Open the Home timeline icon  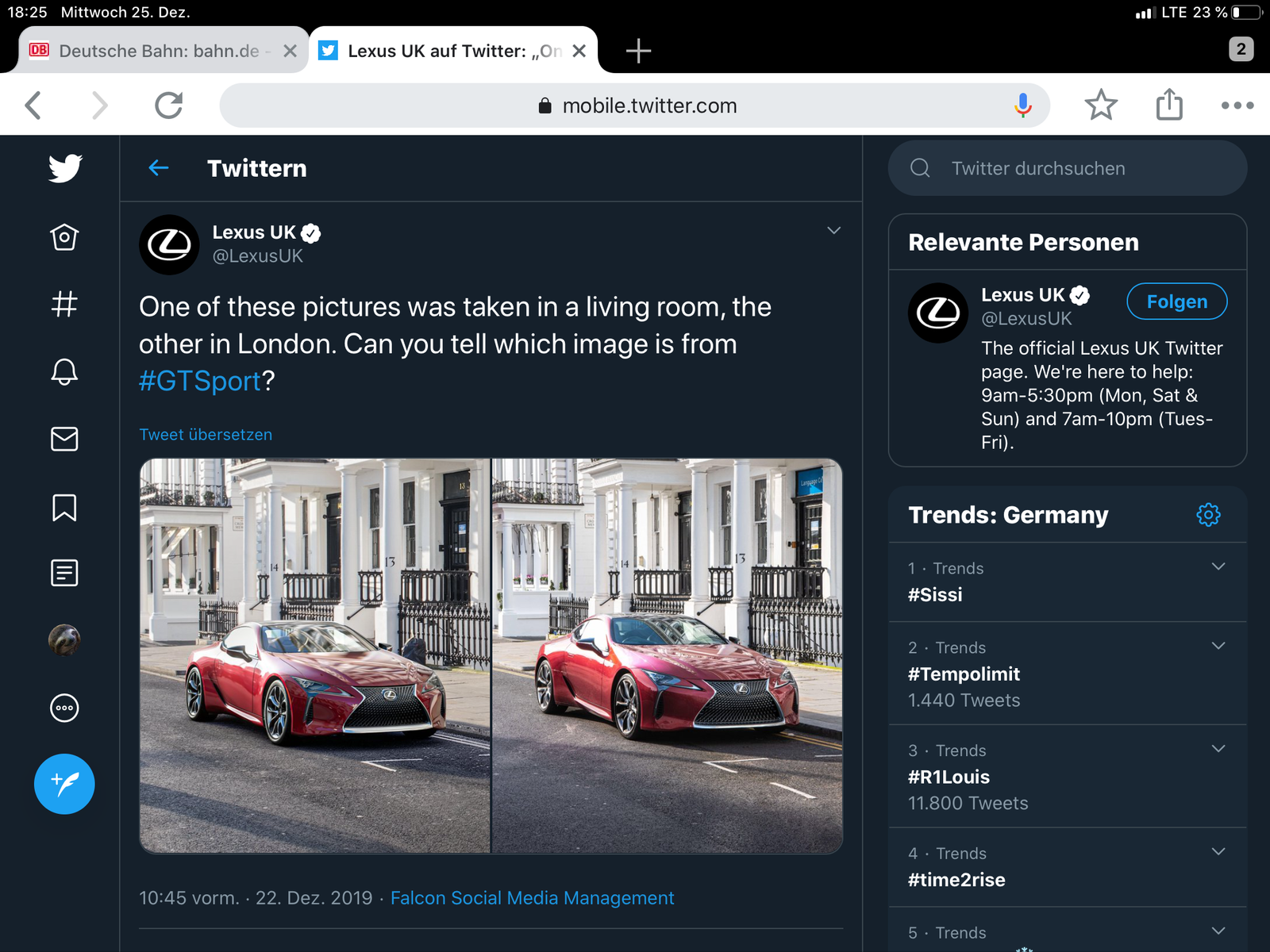coord(64,236)
